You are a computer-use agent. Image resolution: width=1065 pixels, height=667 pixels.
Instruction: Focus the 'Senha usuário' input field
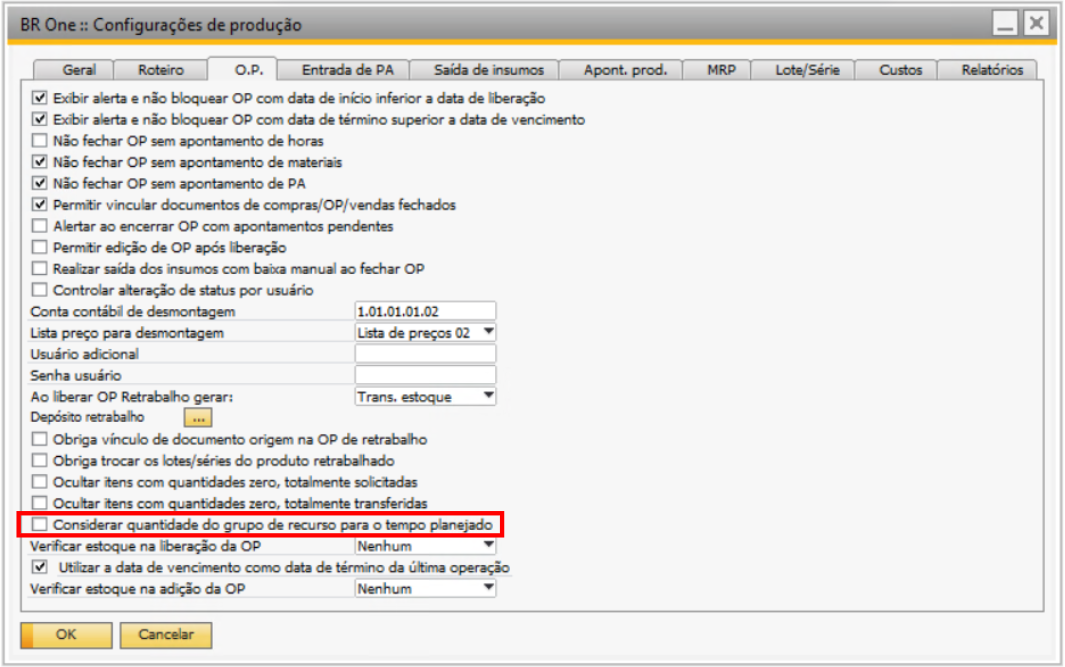[x=426, y=375]
